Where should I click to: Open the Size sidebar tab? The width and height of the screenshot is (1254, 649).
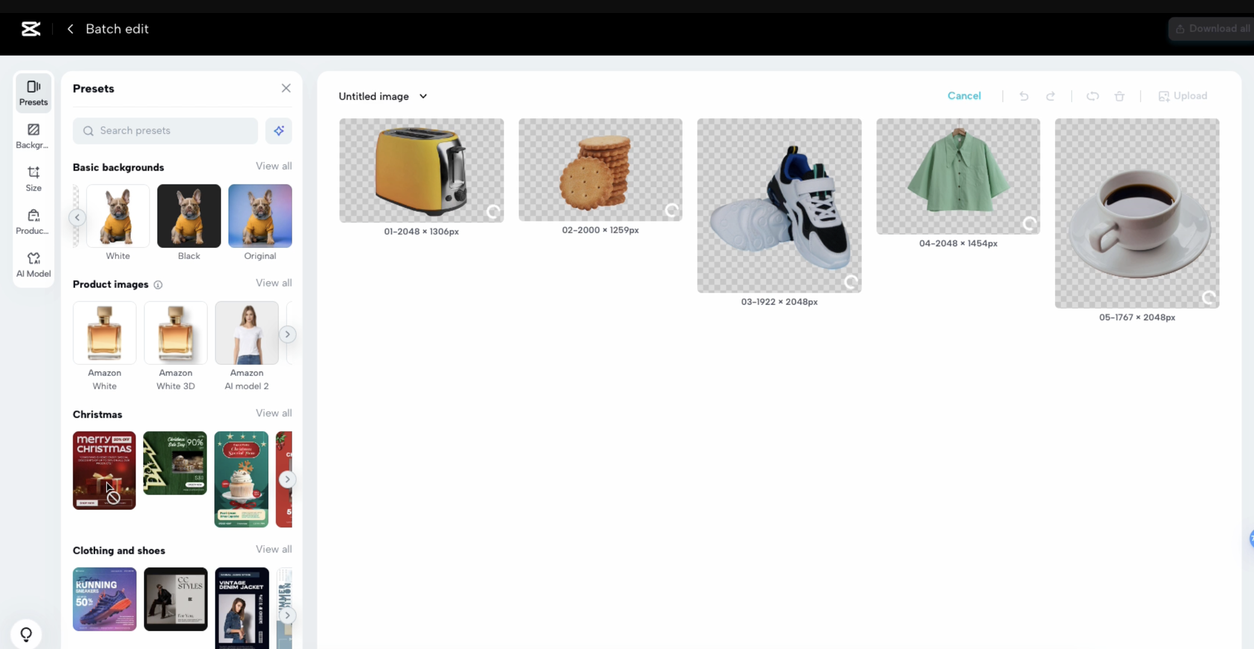[33, 179]
